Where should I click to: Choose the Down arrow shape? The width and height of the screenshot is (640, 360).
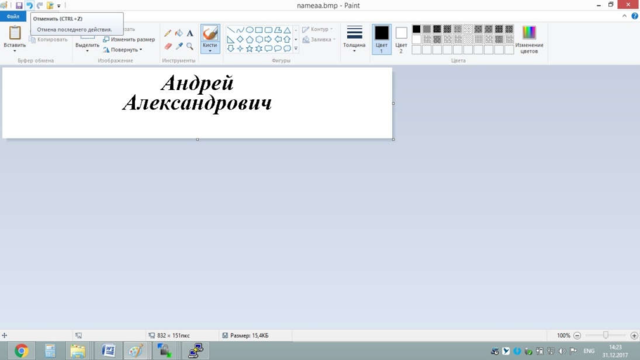[x=231, y=49]
